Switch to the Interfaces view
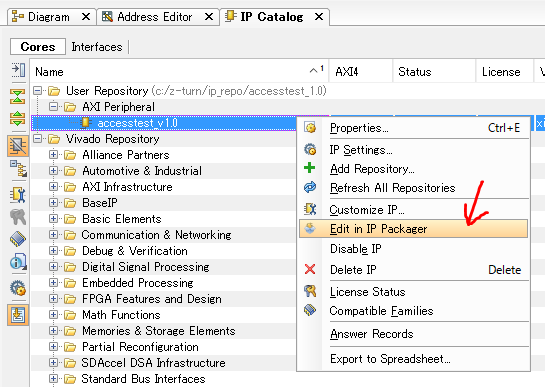545x387 pixels. (97, 47)
